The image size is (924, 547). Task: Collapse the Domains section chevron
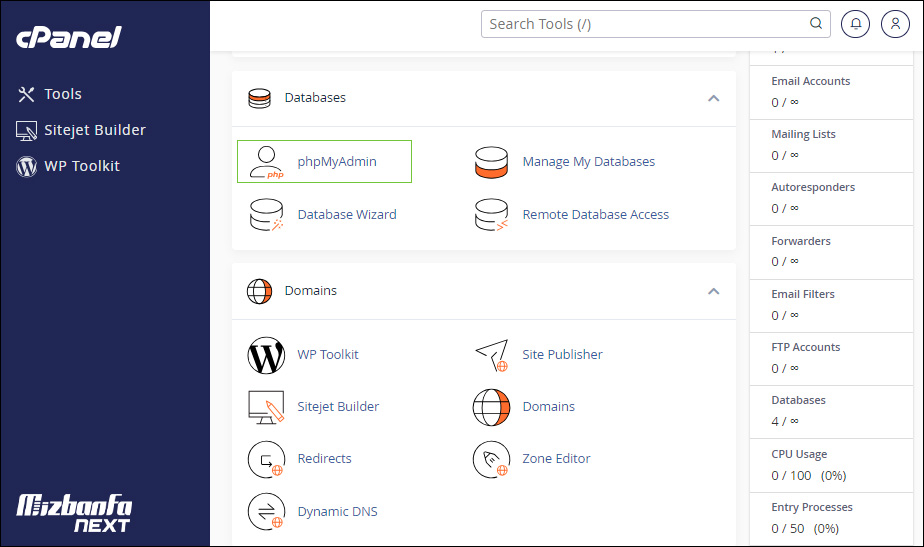pyautogui.click(x=714, y=291)
